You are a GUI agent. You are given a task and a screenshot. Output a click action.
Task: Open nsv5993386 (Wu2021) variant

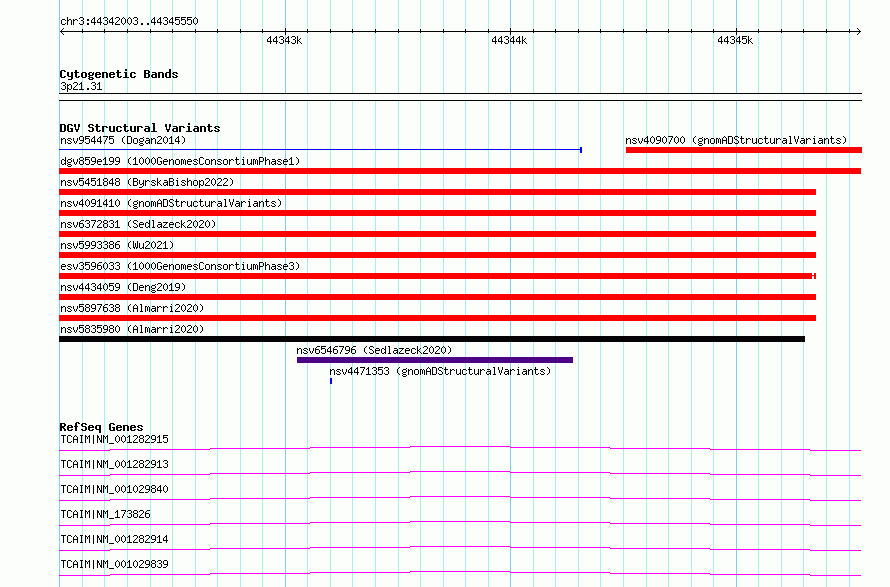coord(117,245)
